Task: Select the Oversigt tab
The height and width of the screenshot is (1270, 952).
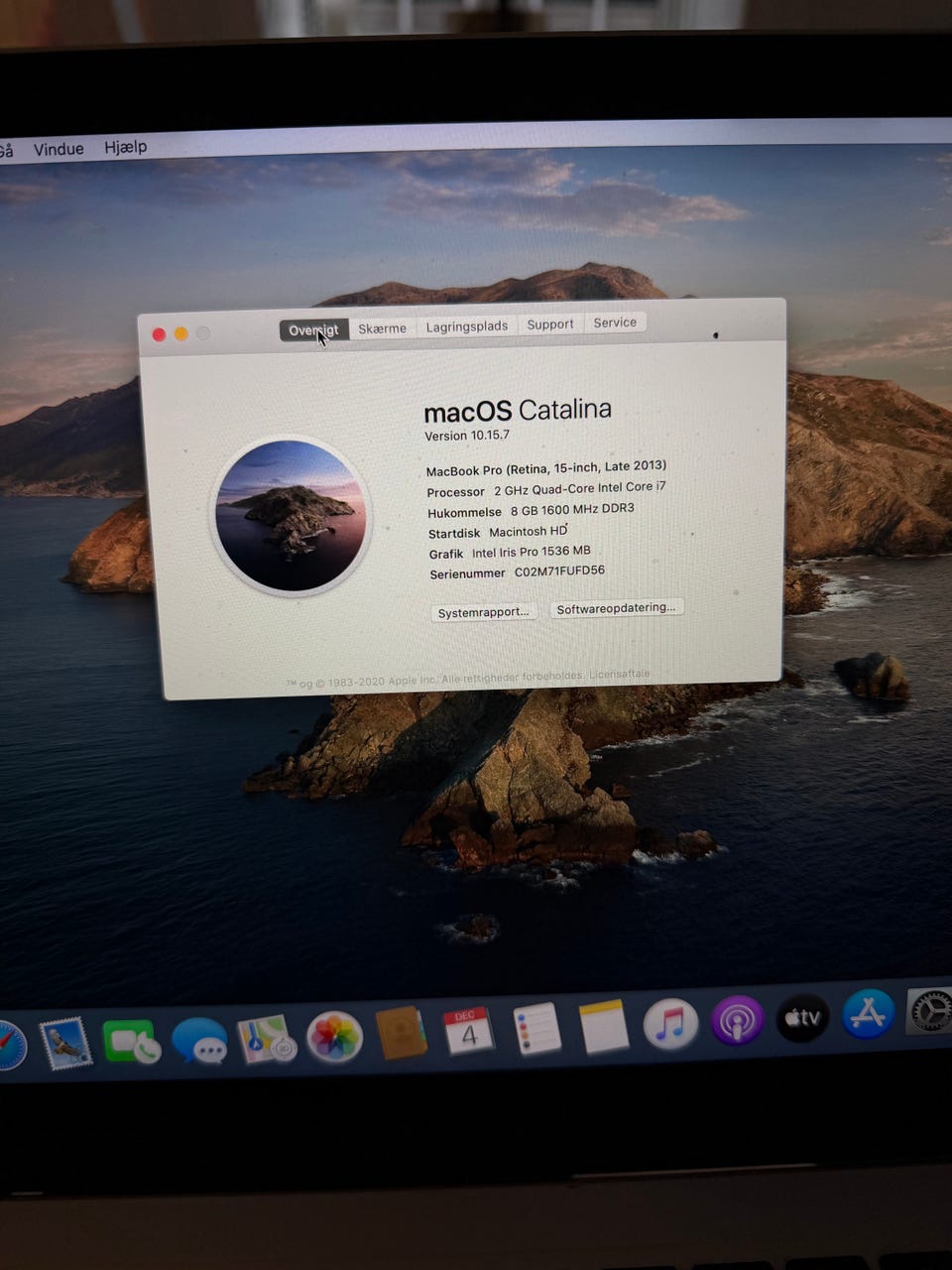Action: click(313, 330)
